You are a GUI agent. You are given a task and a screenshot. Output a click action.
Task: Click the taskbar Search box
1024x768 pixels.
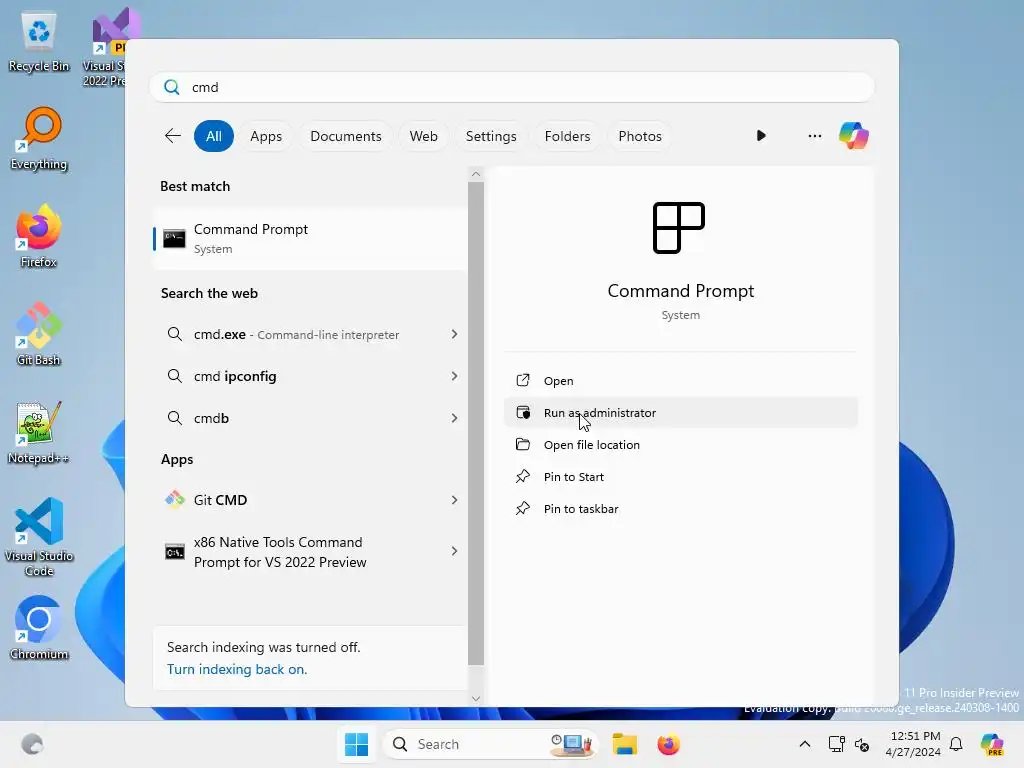point(490,744)
